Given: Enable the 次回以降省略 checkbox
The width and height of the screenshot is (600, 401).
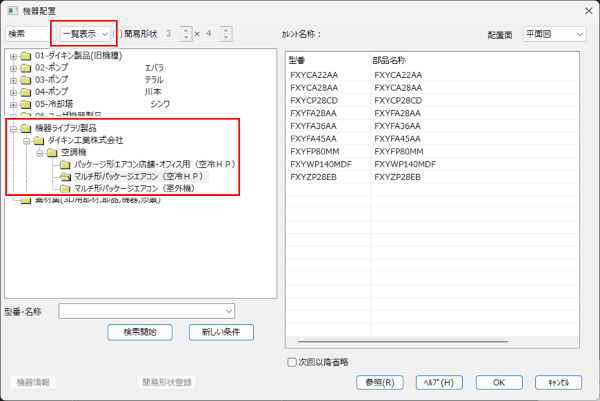Looking at the screenshot, I should [292, 362].
